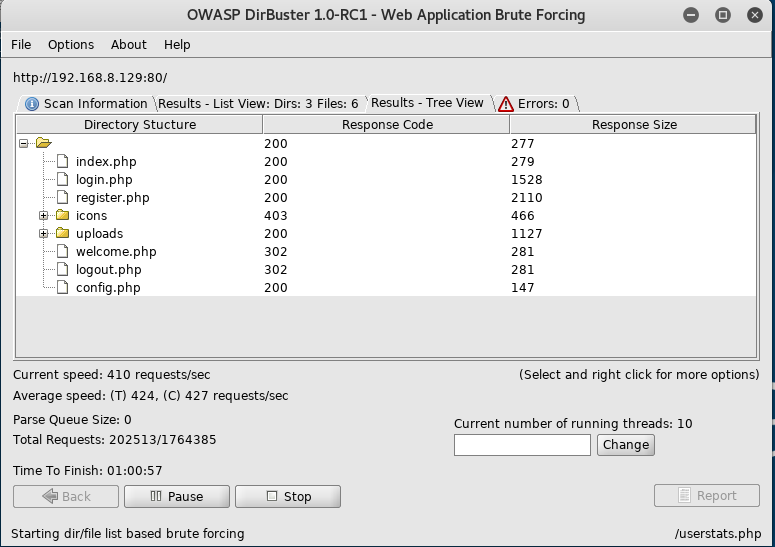775x547 pixels.
Task: Click the pause bars icon
Action: 156,496
